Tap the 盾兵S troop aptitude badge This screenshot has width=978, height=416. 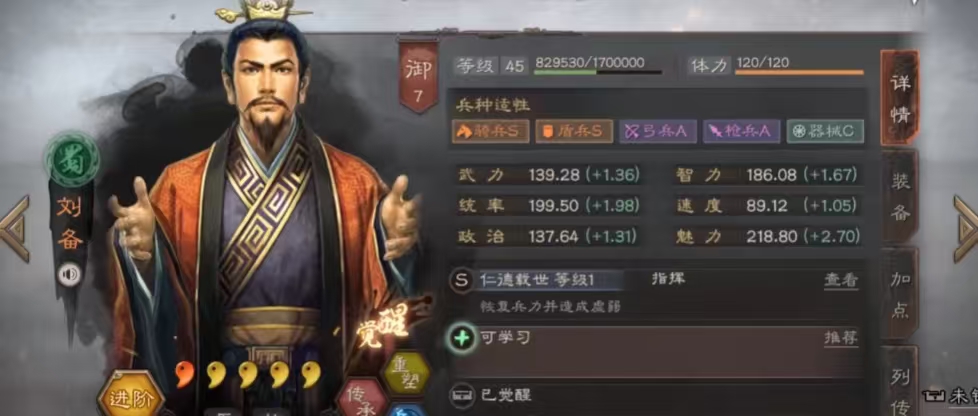pos(574,132)
